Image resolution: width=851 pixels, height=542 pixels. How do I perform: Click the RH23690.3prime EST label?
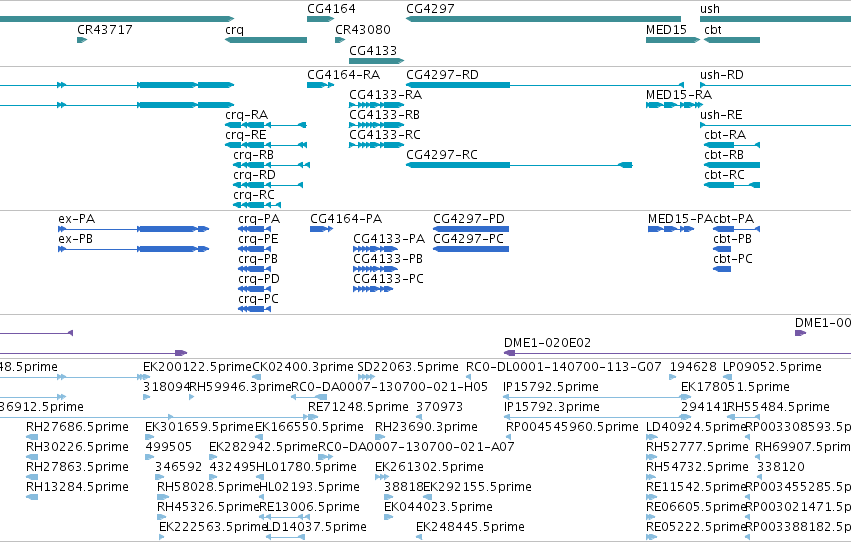426,427
